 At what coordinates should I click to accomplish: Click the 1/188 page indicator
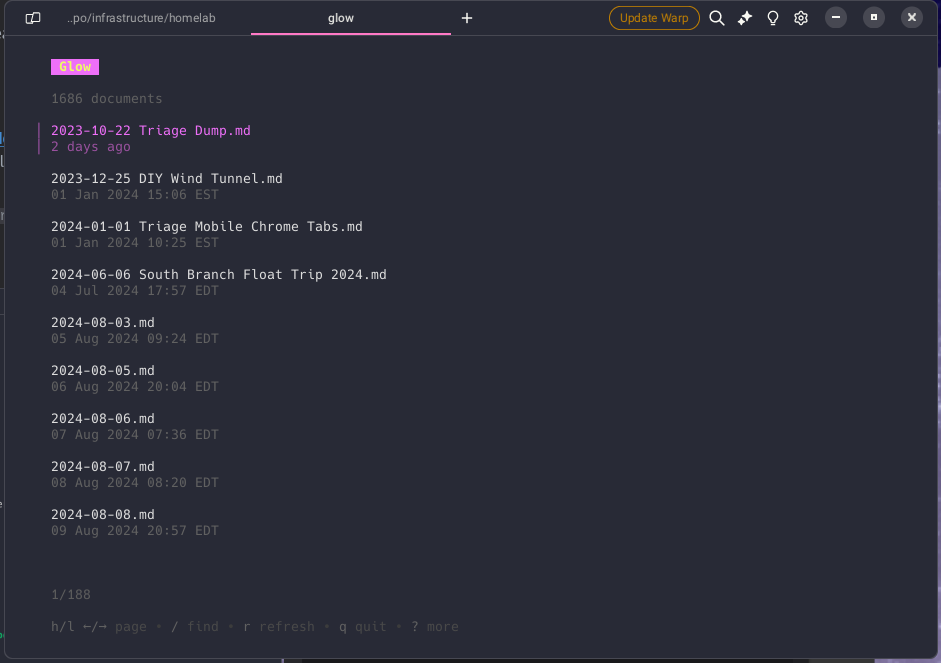[71, 595]
